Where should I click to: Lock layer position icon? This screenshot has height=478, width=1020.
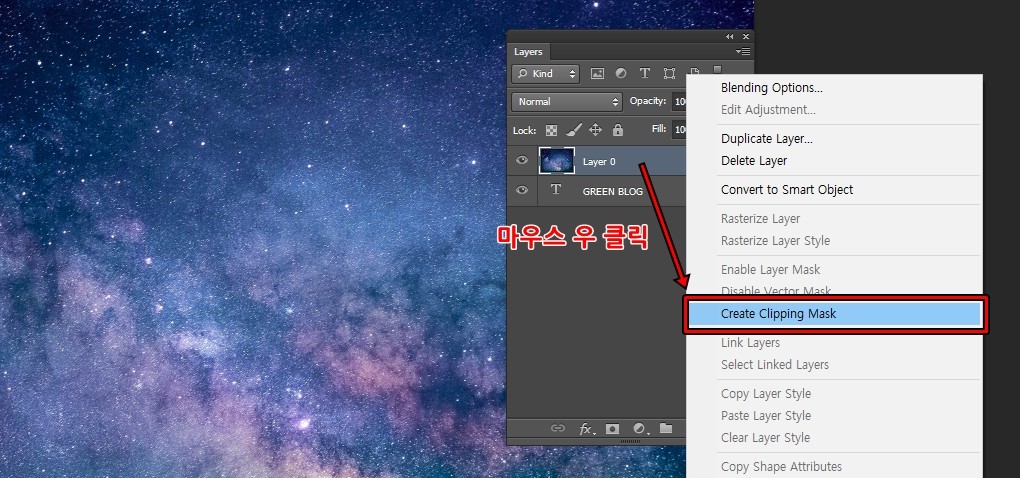pyautogui.click(x=595, y=130)
